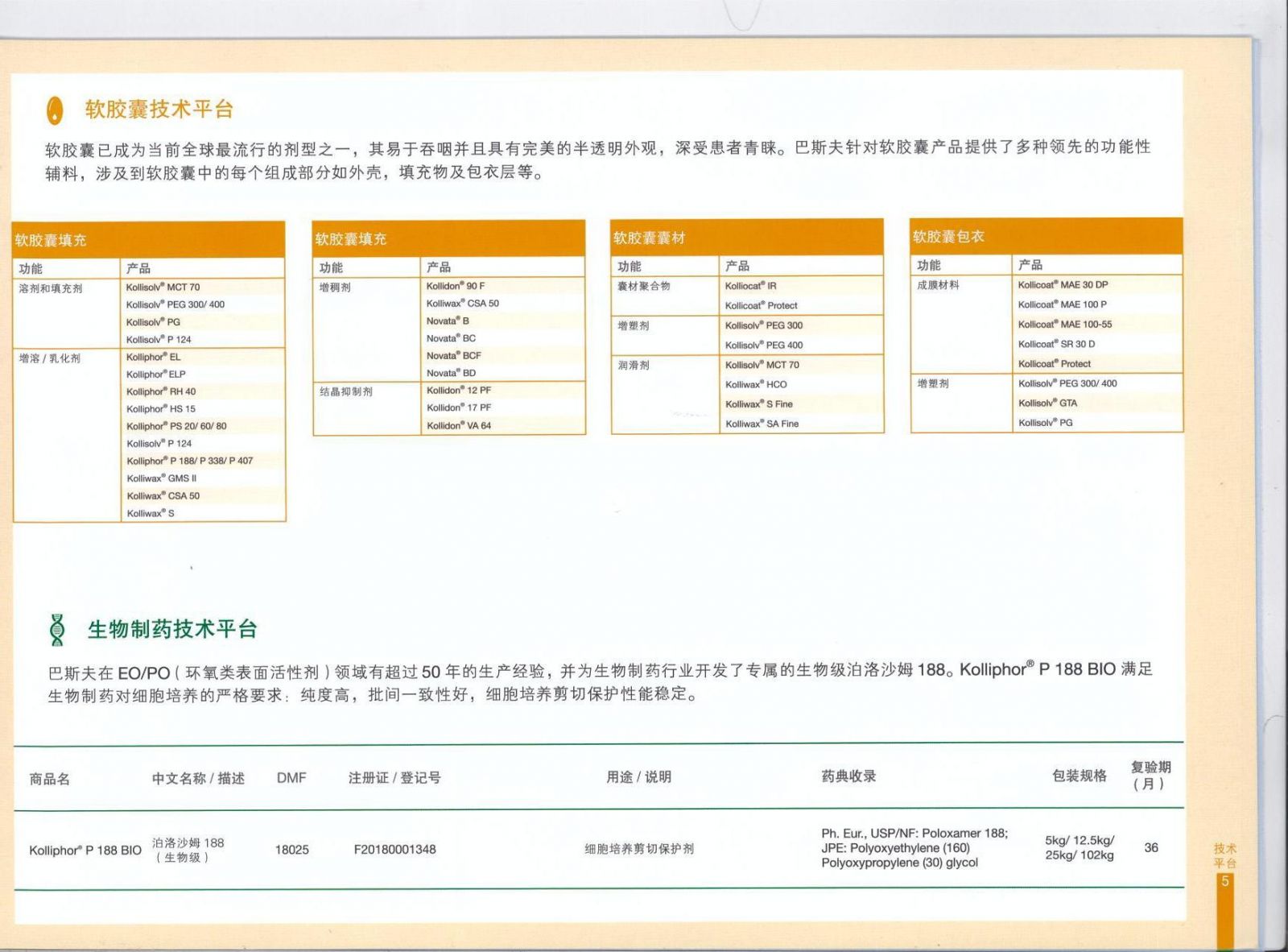Image resolution: width=1288 pixels, height=952 pixels.
Task: Click the Kolliwax GMS II row
Action: [x=203, y=478]
